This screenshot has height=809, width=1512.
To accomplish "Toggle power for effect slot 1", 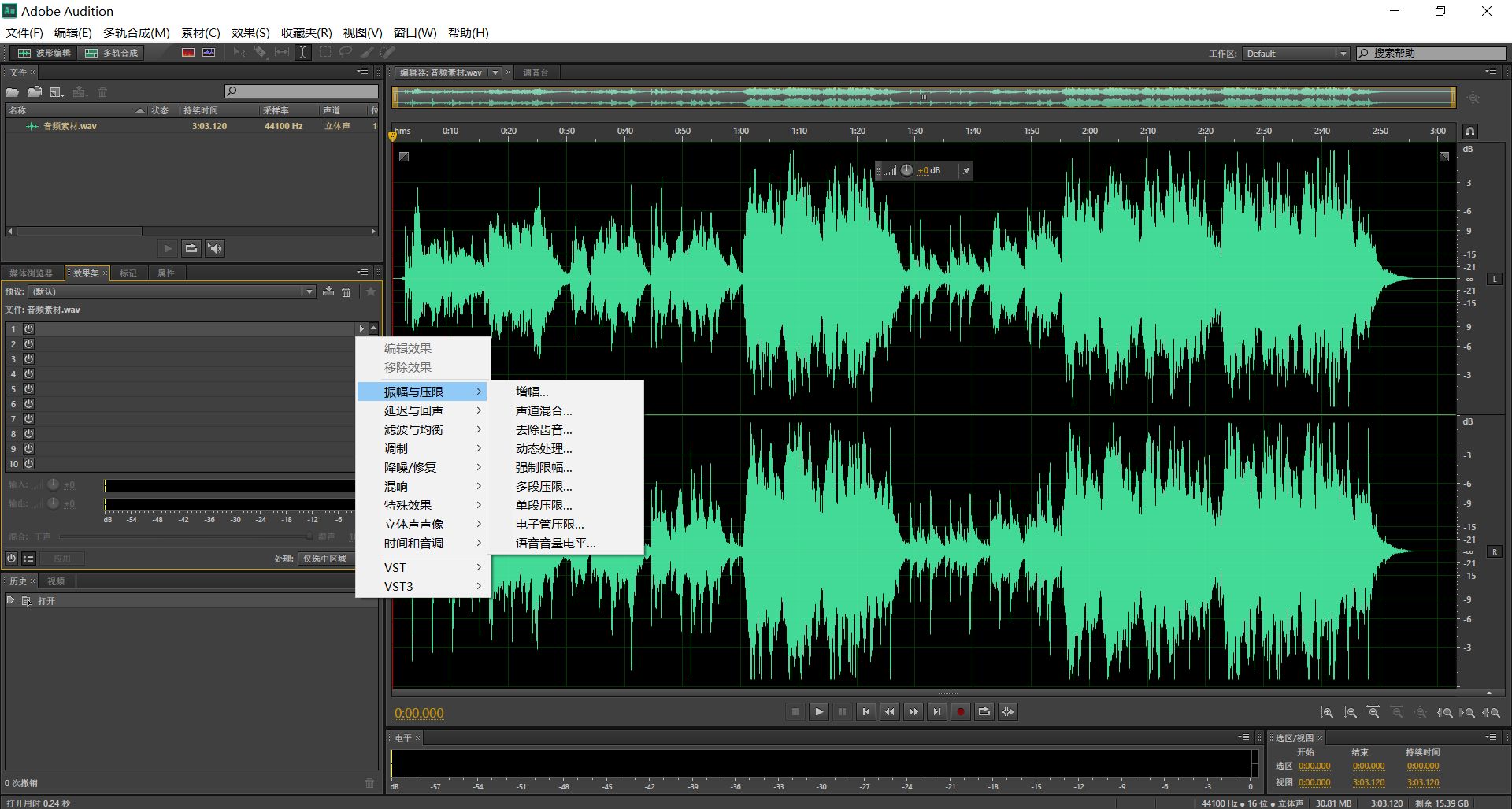I will [28, 329].
